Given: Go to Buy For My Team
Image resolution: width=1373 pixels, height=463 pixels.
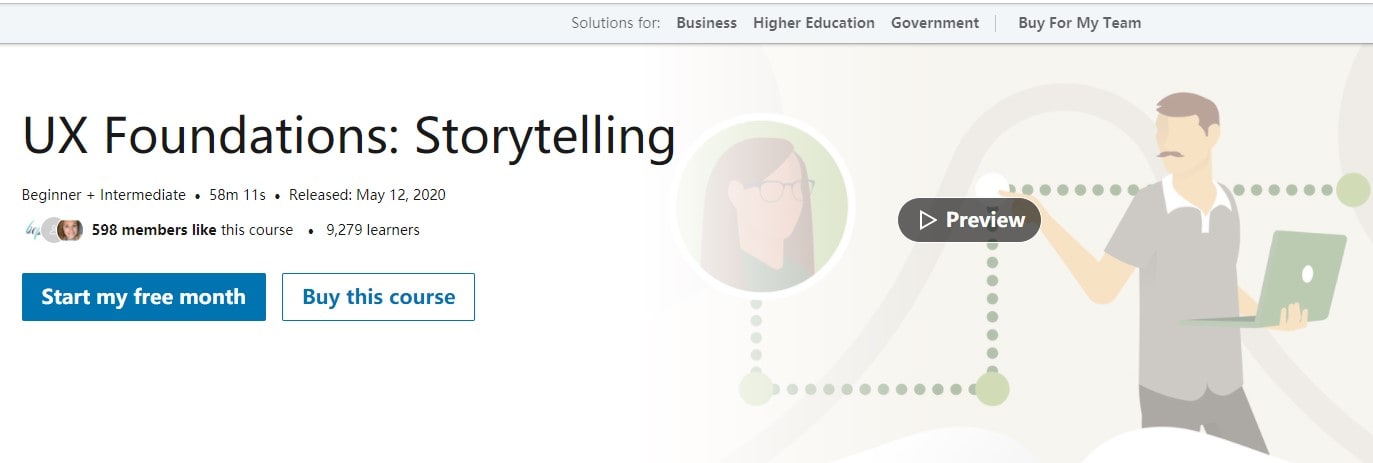Looking at the screenshot, I should [1079, 23].
